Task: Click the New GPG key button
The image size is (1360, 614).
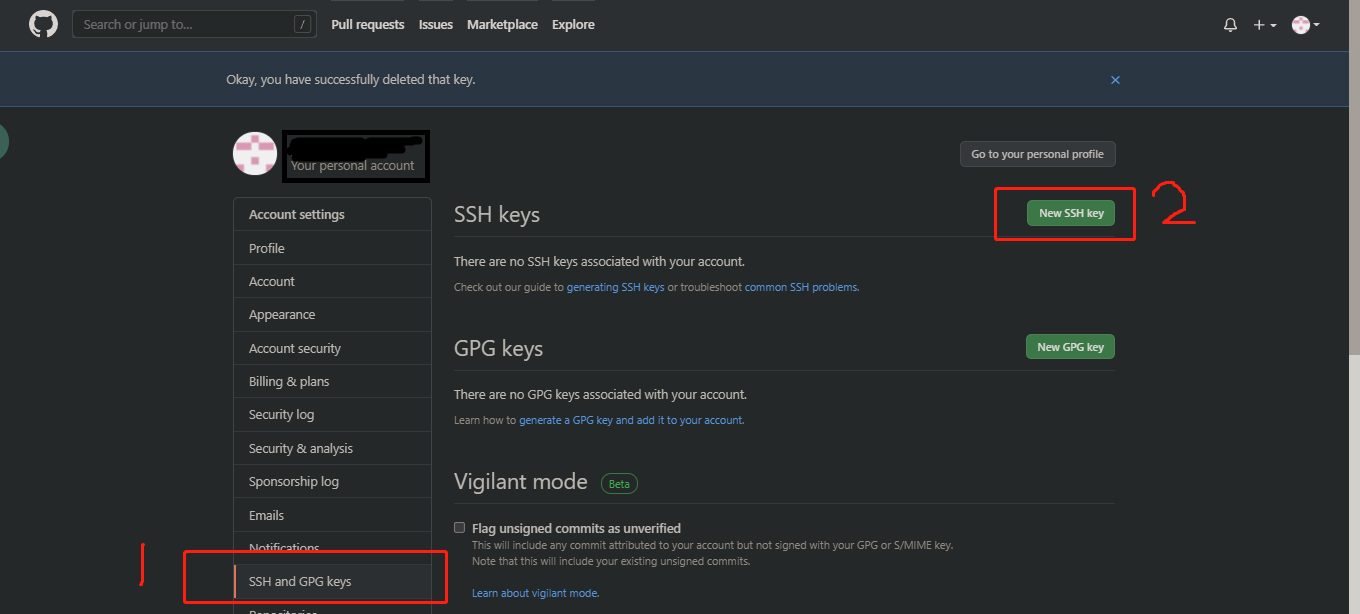Action: point(1070,347)
